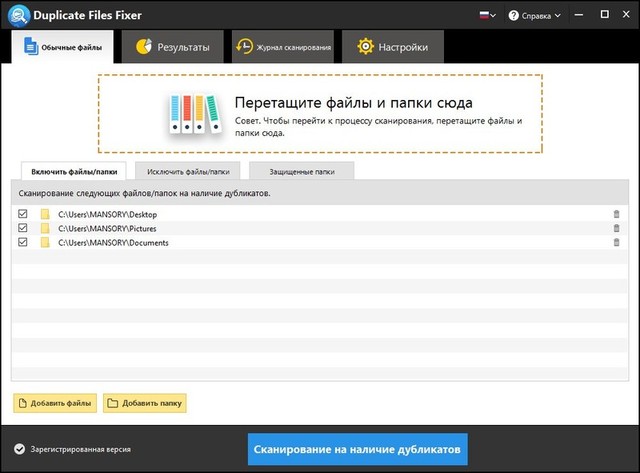
Task: Start scan with Сканирование на наличие дубликатов
Action: tap(357, 446)
